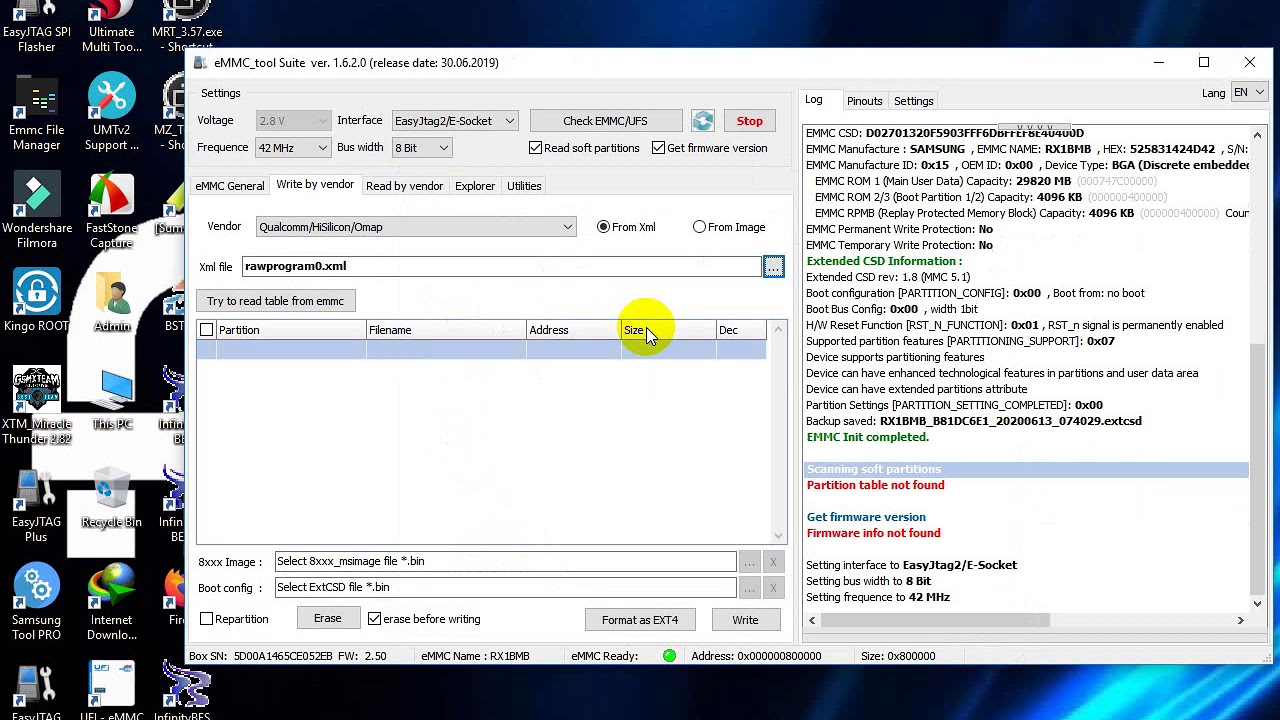Click the log scroll right arrow
1280x720 pixels.
pos(1241,621)
